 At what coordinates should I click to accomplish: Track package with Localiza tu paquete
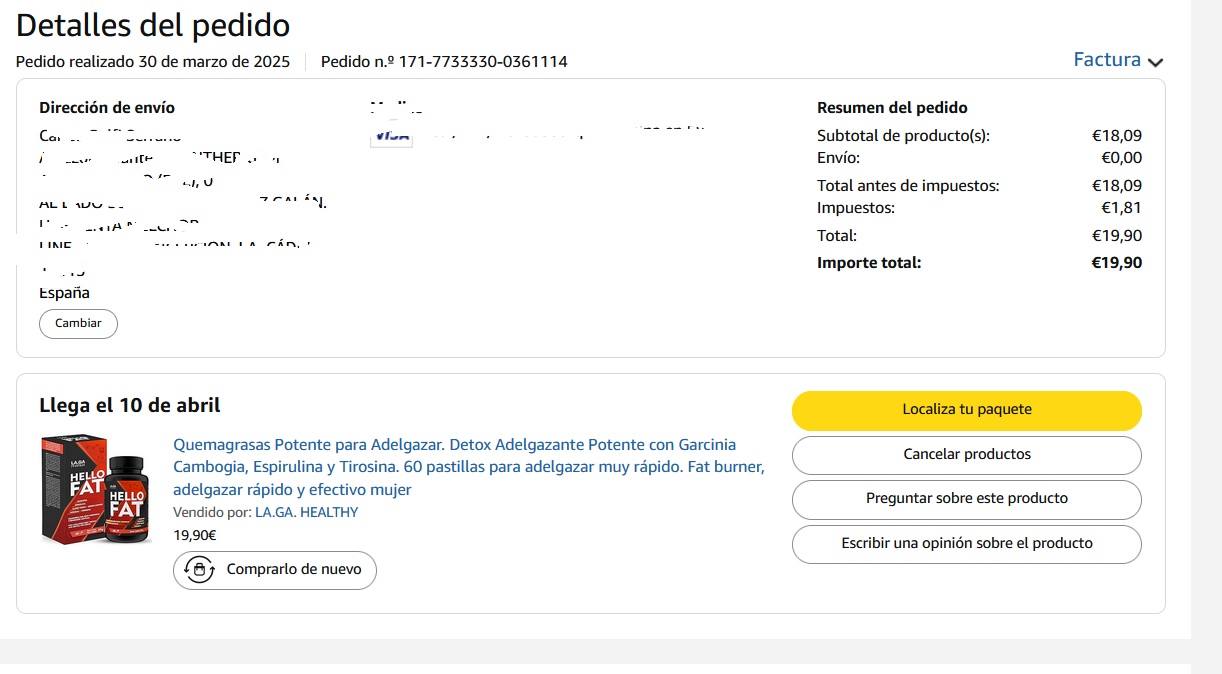click(x=966, y=410)
